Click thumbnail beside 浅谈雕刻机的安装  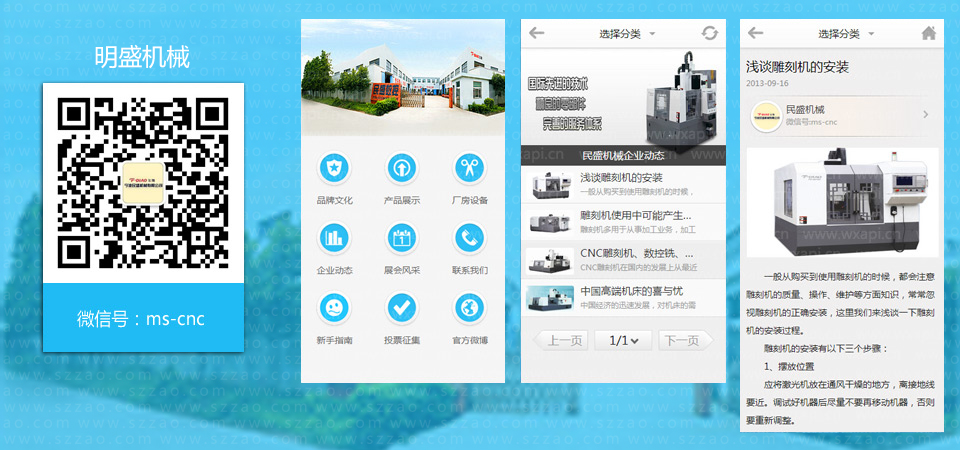550,185
